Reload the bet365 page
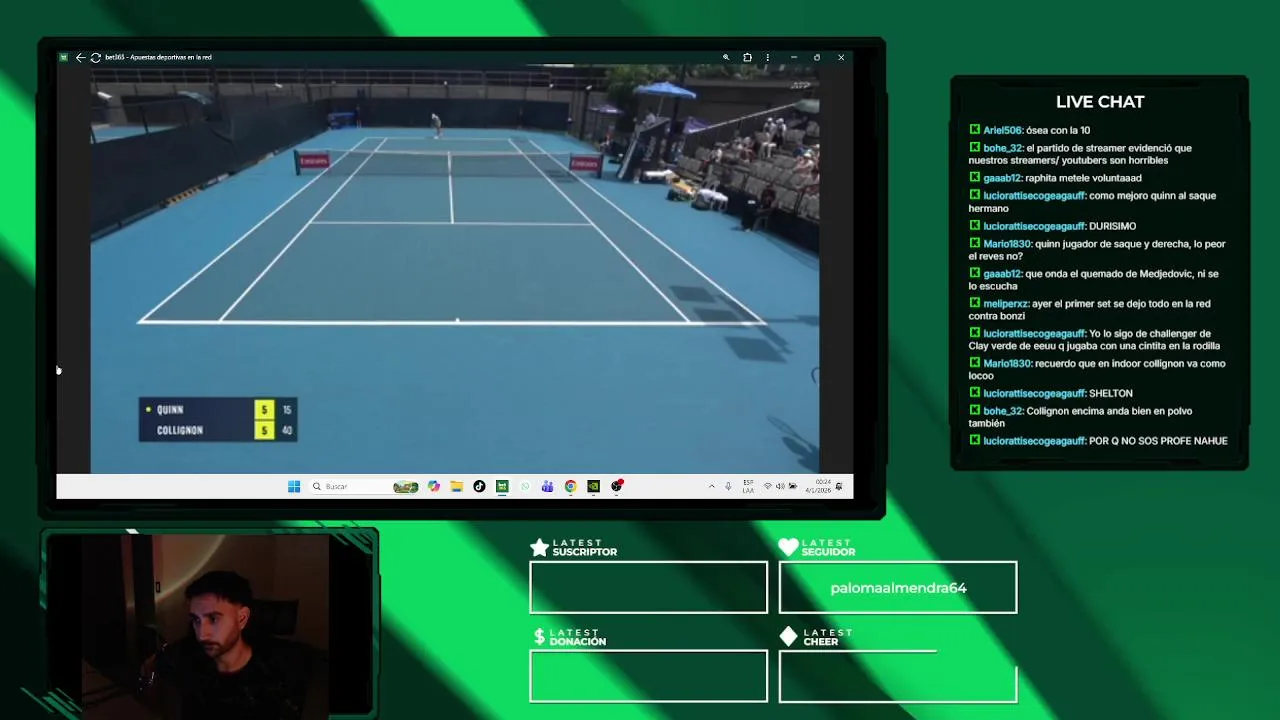This screenshot has width=1280, height=720. click(x=95, y=57)
